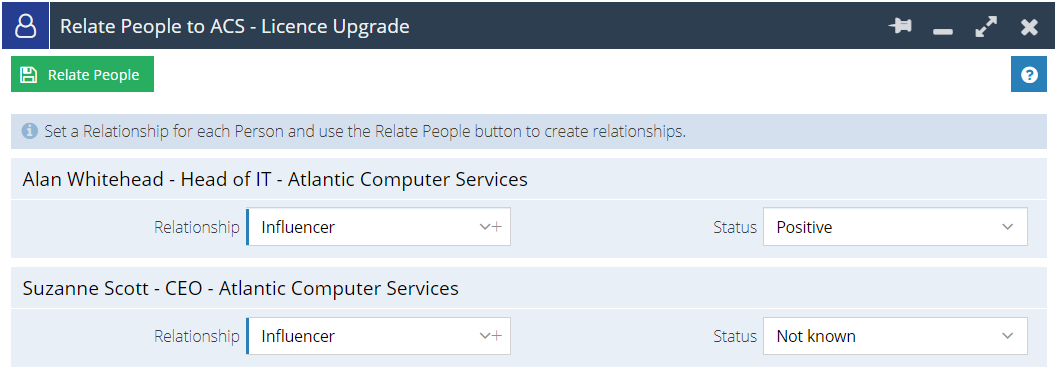
Task: Add new relationship type for Suzanne Scott
Action: 498,336
